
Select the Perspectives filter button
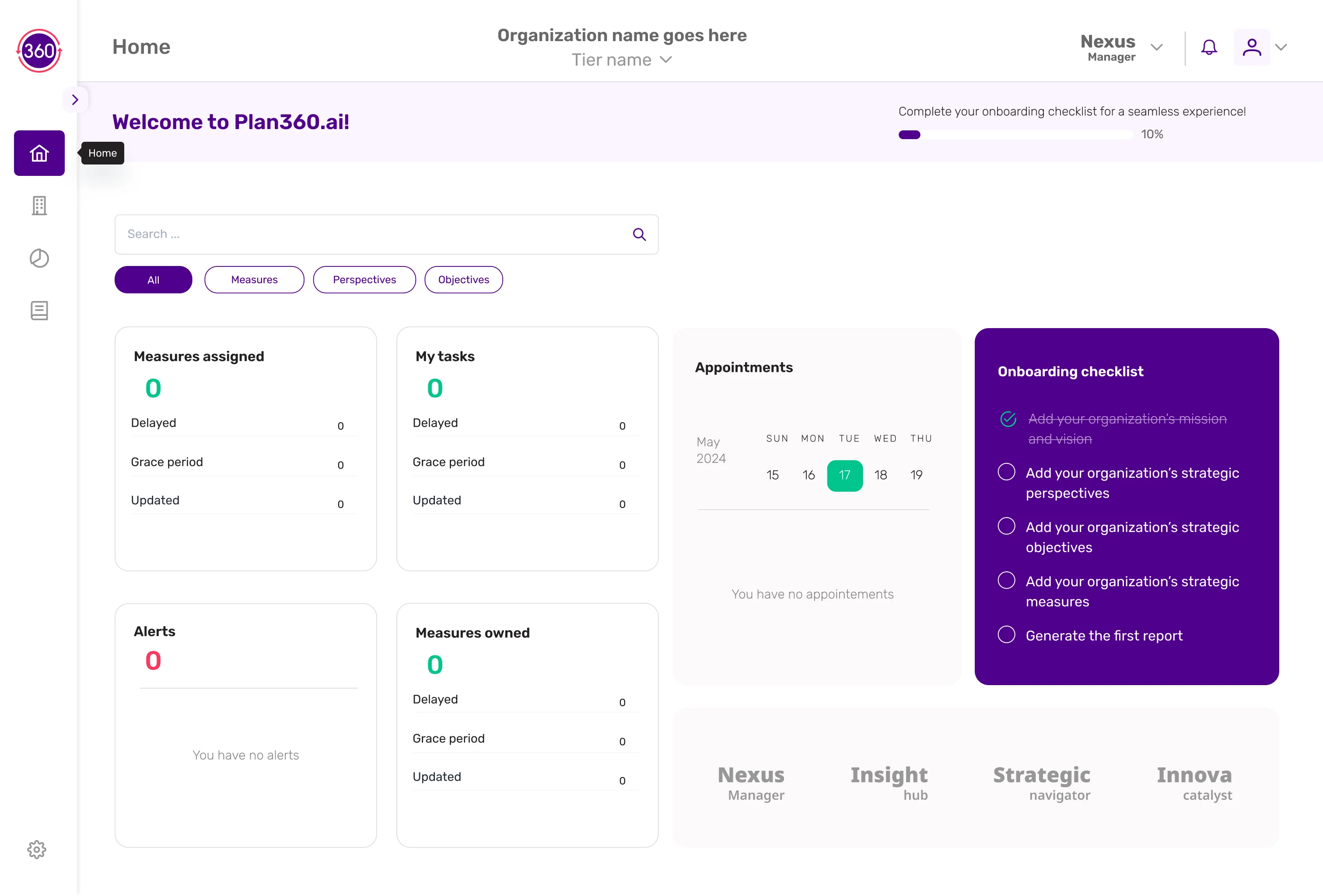[364, 280]
